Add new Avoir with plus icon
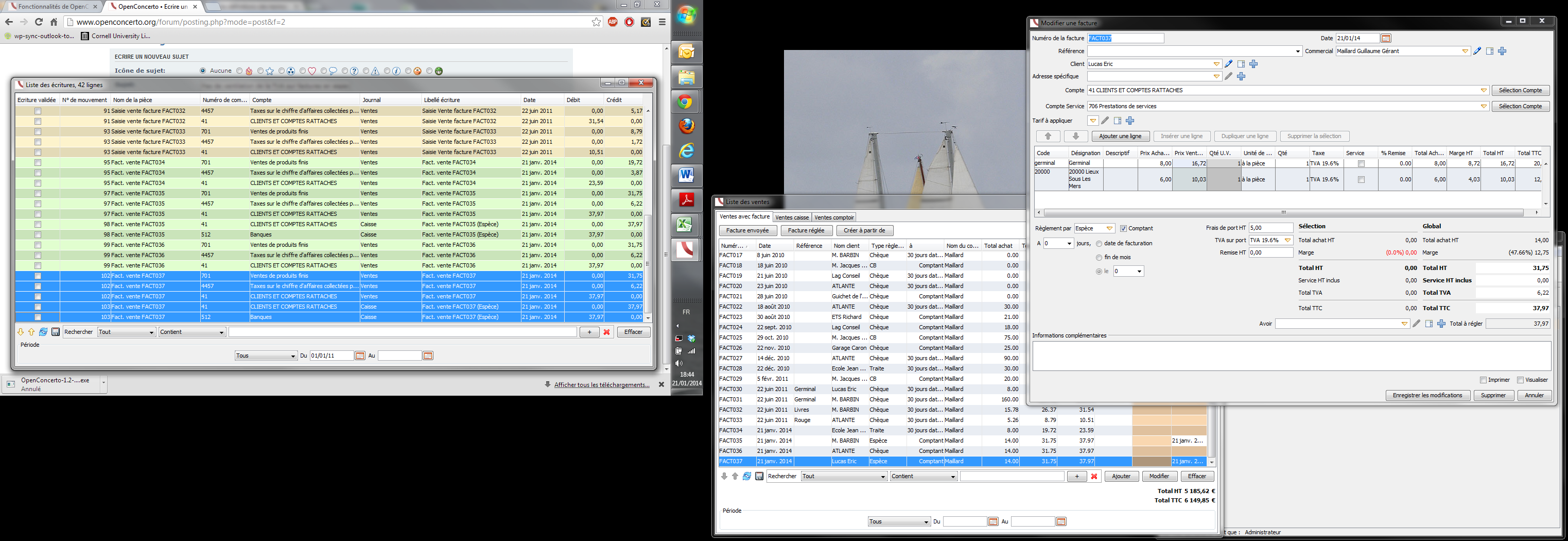Image resolution: width=1568 pixels, height=541 pixels. [x=1441, y=324]
